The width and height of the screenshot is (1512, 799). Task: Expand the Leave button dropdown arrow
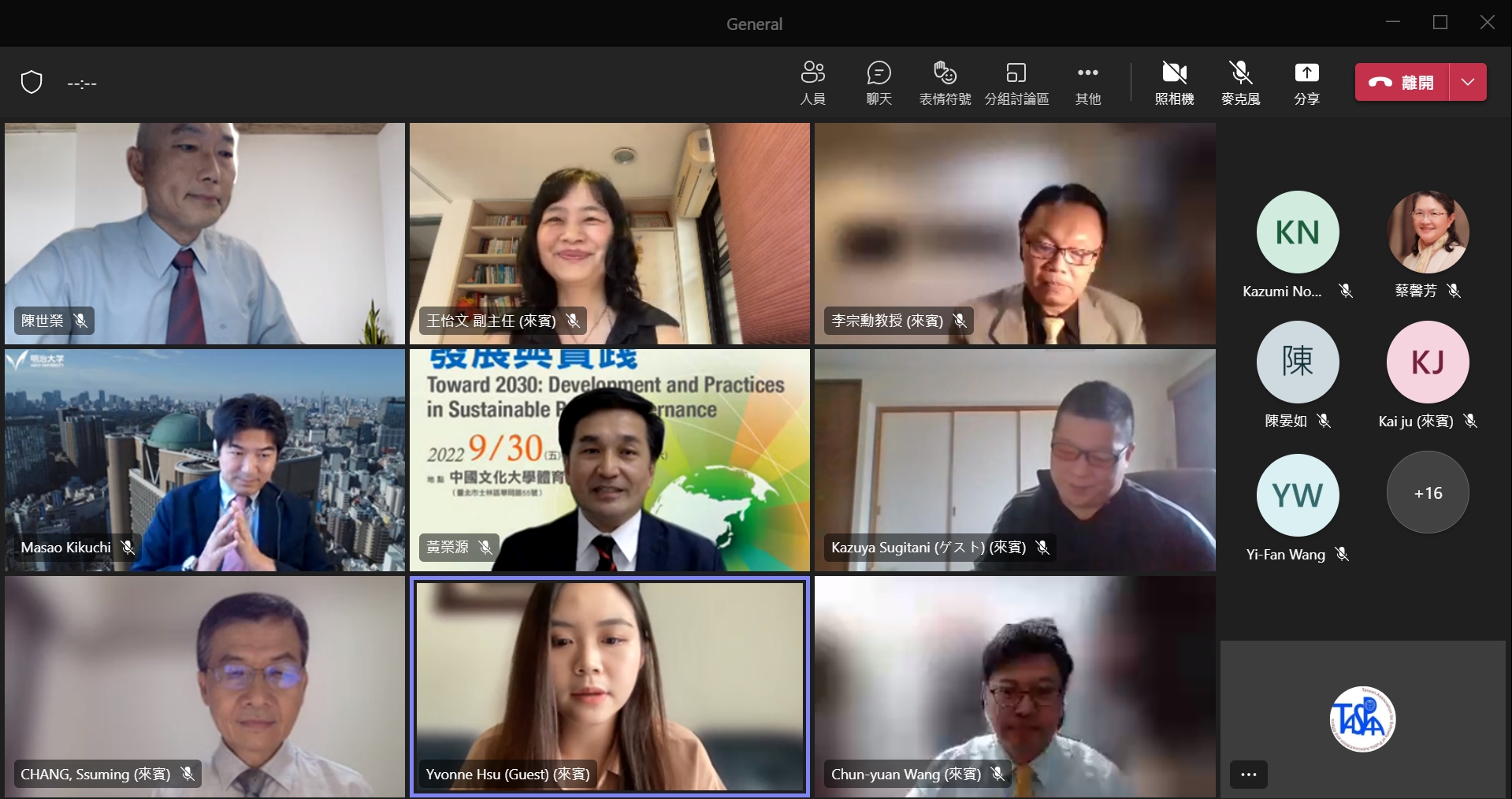tap(1468, 82)
